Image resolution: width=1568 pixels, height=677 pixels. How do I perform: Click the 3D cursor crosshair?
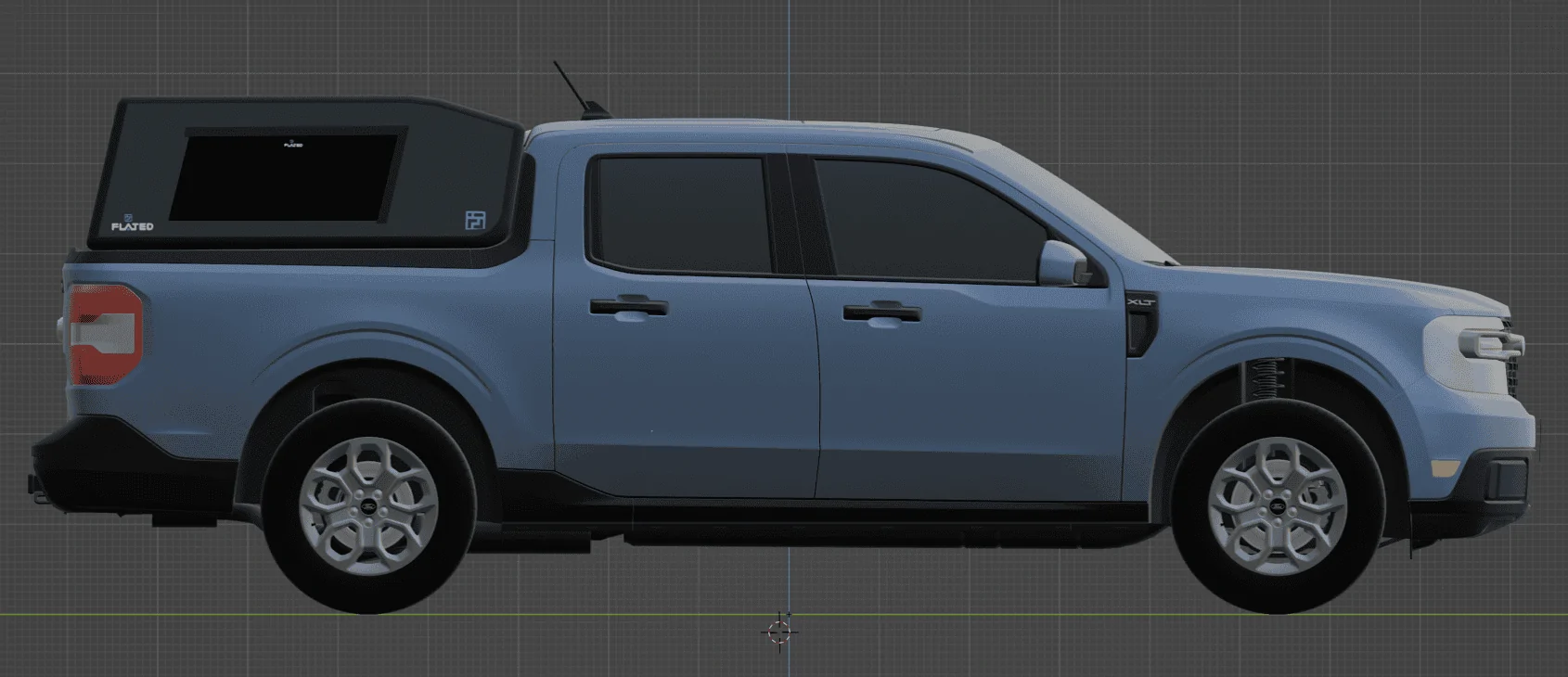tap(779, 632)
